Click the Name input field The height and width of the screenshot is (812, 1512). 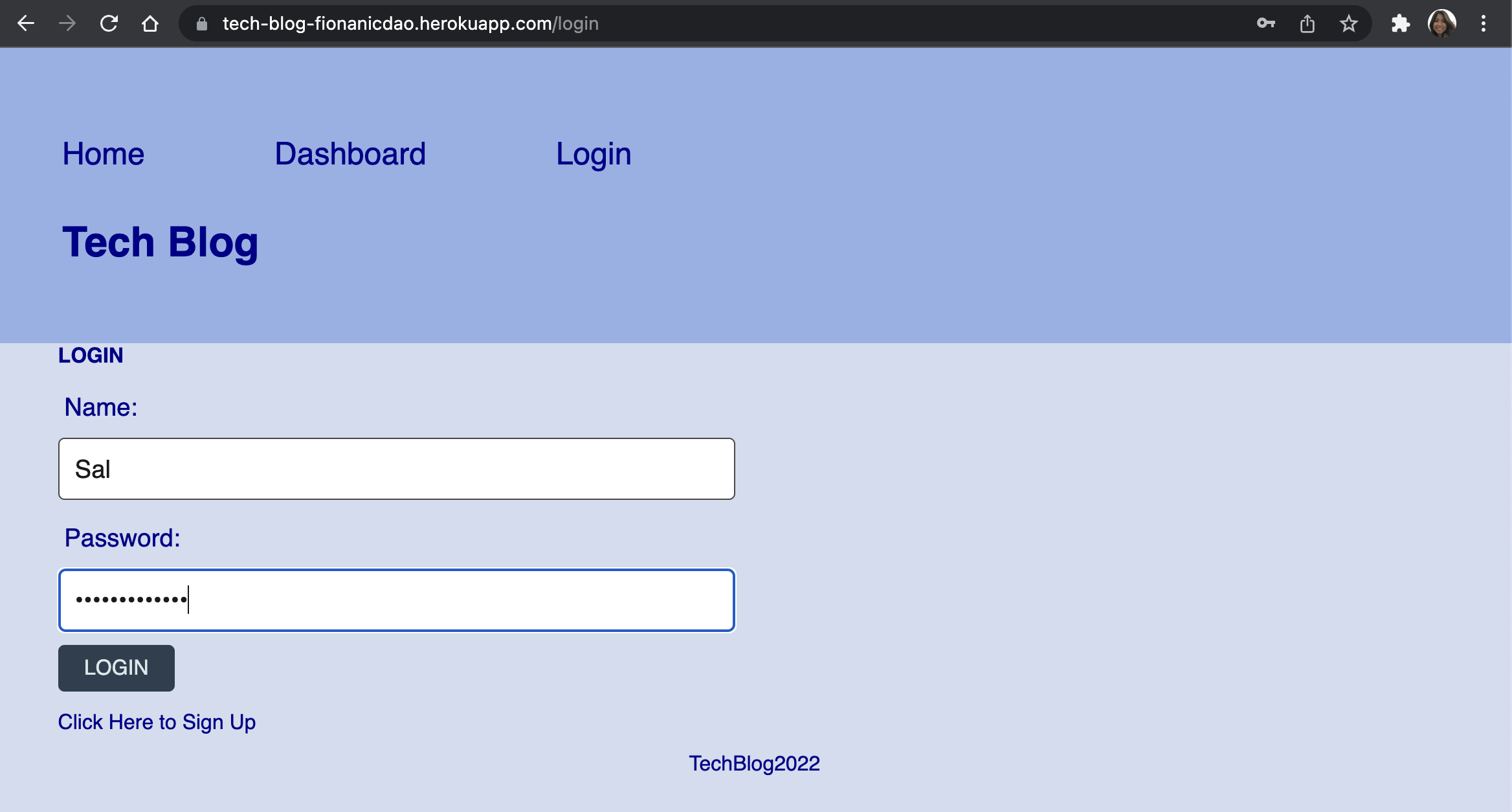click(396, 468)
